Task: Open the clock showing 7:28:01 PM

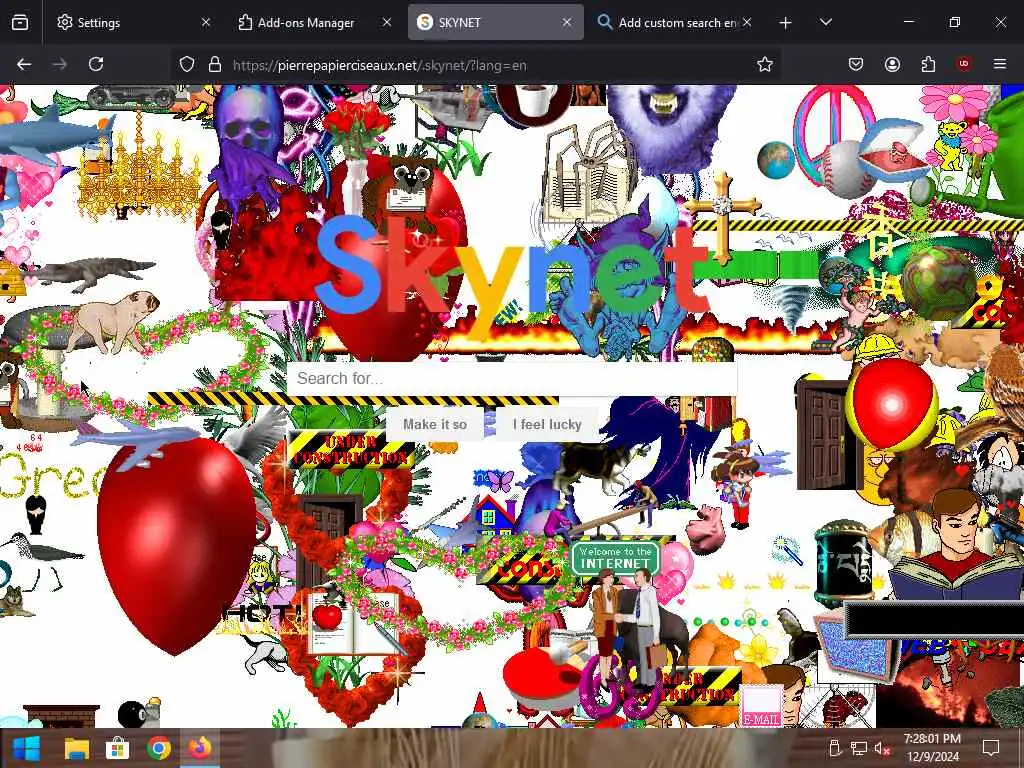Action: tap(932, 748)
